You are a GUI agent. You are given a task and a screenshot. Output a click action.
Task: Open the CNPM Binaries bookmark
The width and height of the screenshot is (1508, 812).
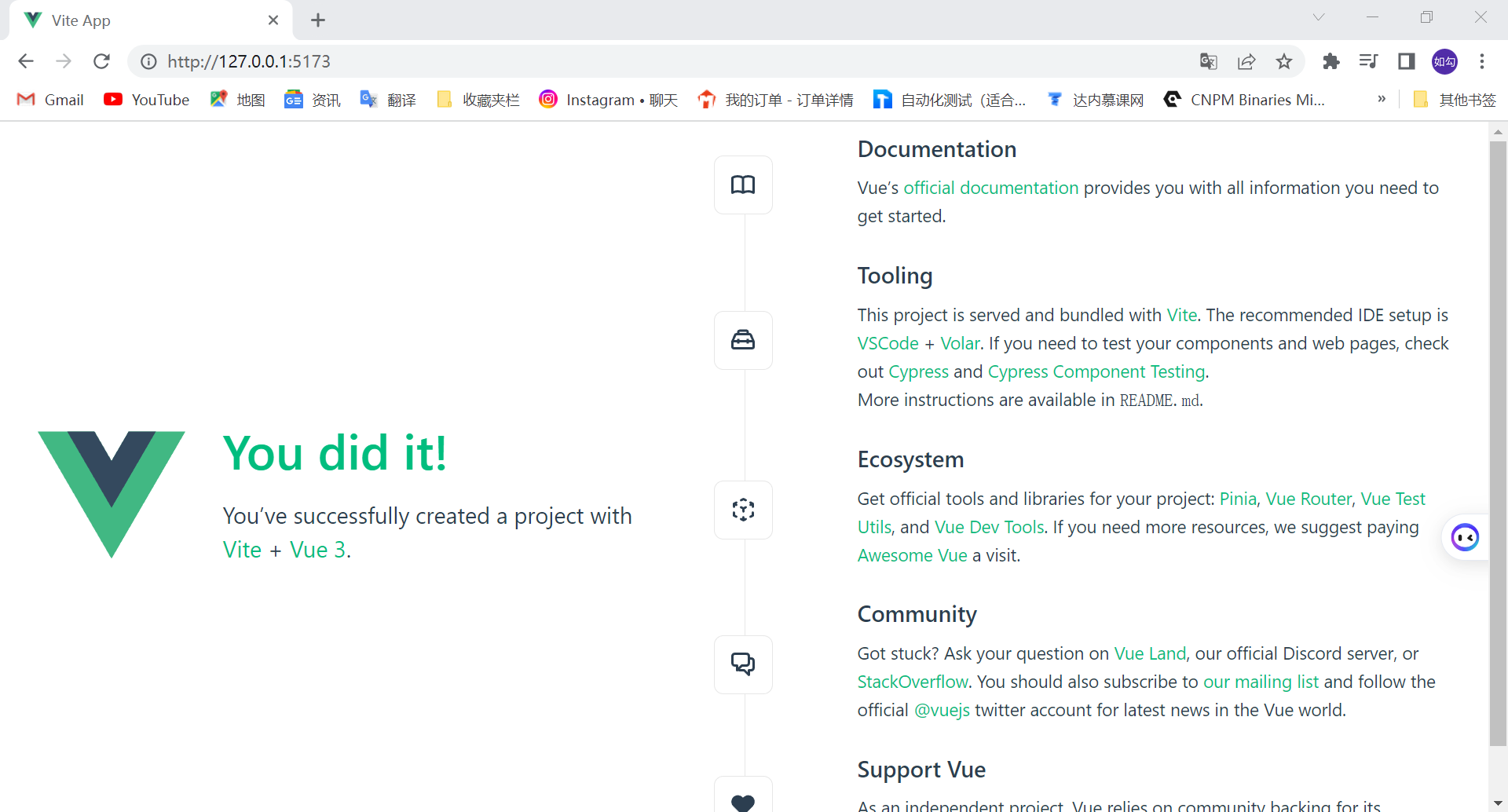tap(1244, 100)
